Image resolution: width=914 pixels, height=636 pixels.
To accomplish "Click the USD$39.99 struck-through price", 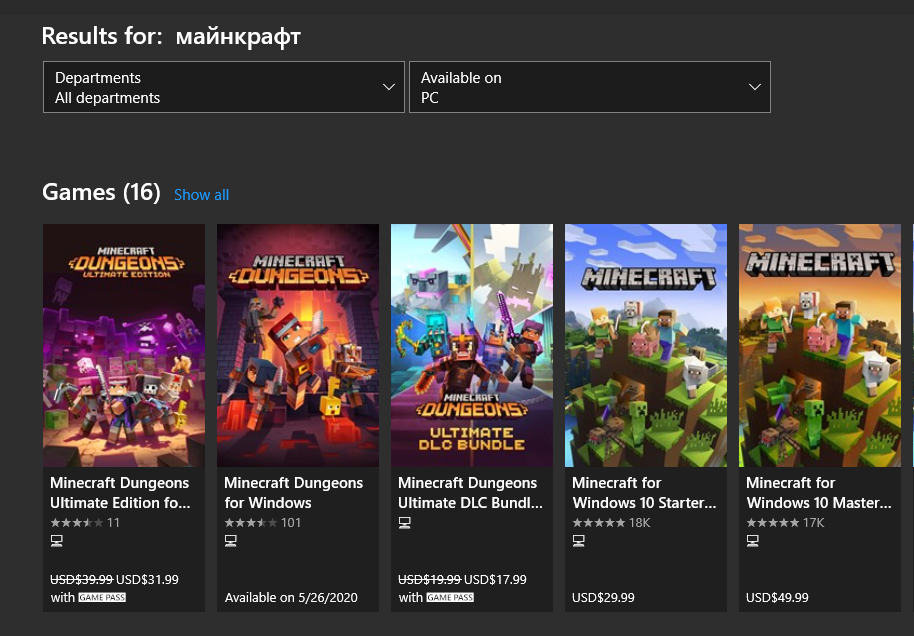I will (82, 579).
